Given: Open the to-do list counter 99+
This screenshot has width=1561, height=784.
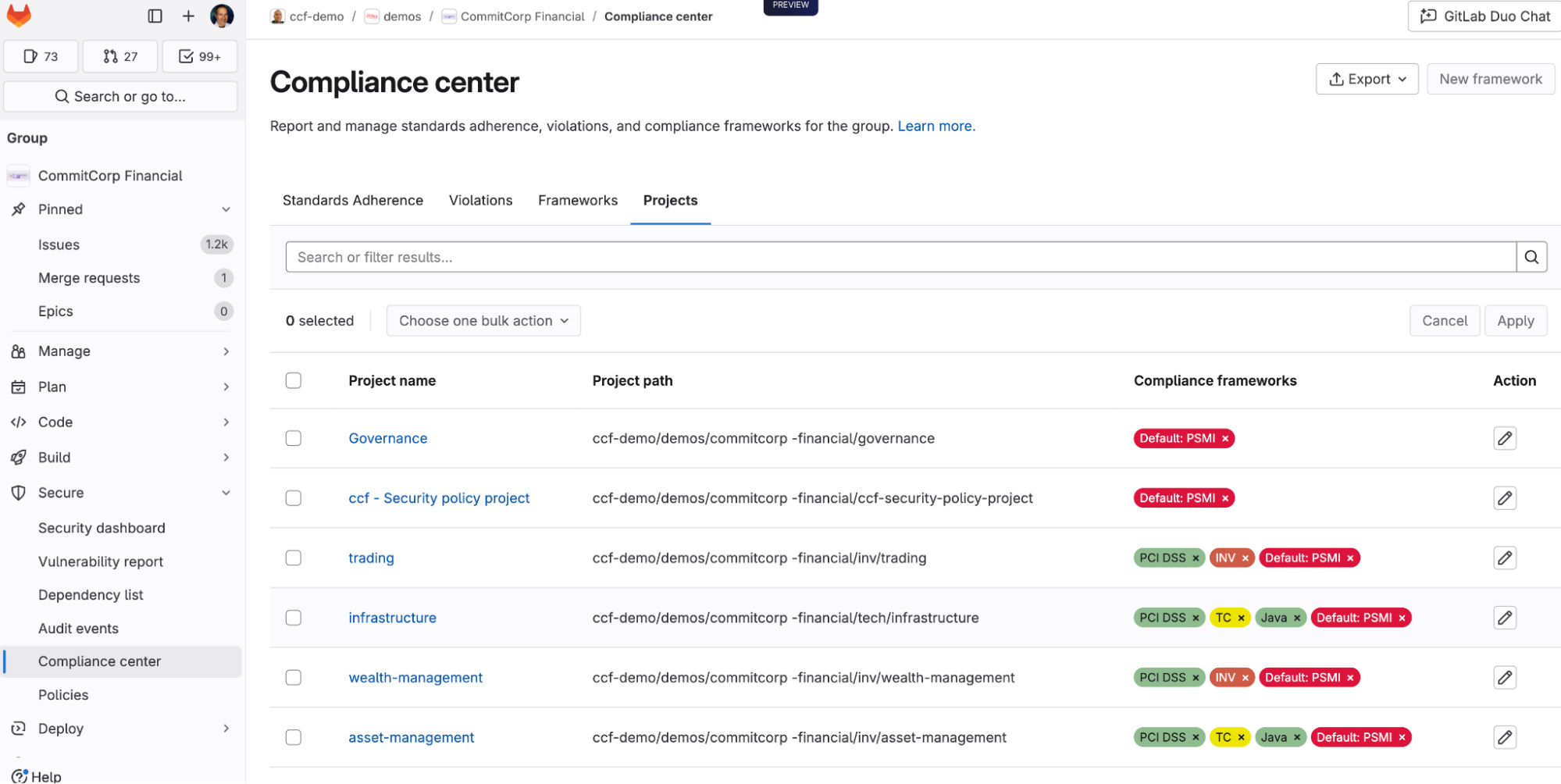Looking at the screenshot, I should tap(200, 56).
